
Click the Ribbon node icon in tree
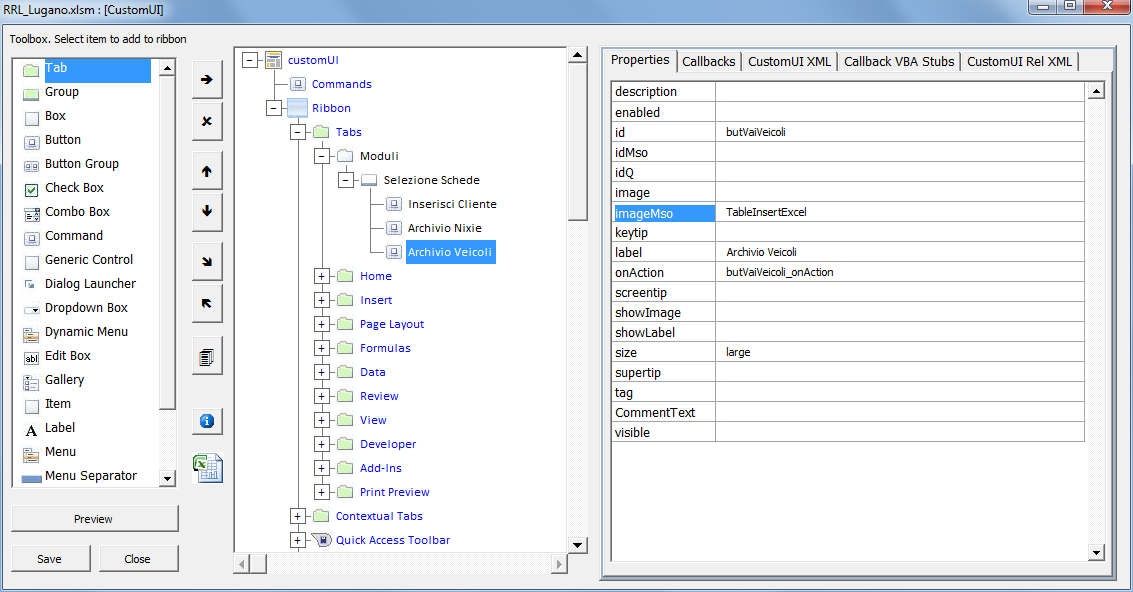tap(298, 108)
